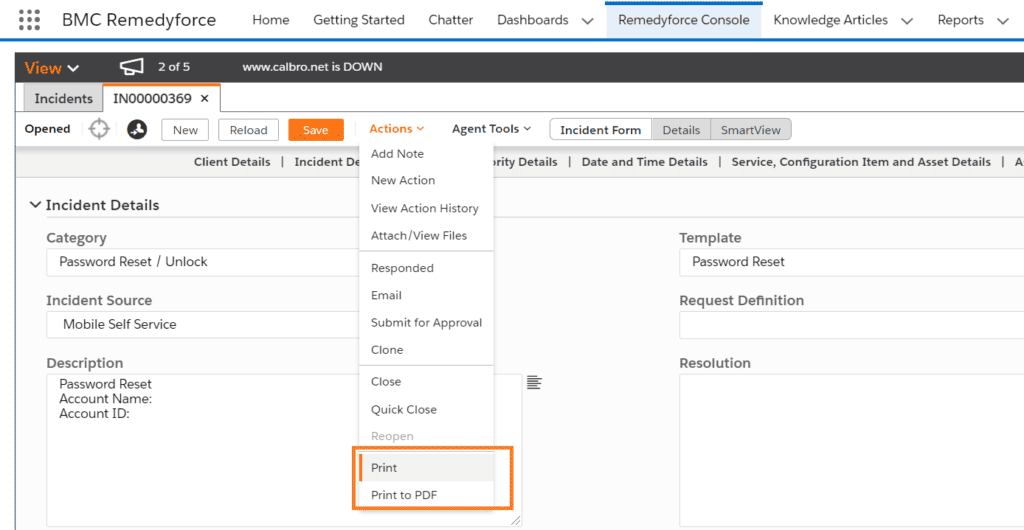Click inside the Resolution text area
1024x530 pixels.
852,450
